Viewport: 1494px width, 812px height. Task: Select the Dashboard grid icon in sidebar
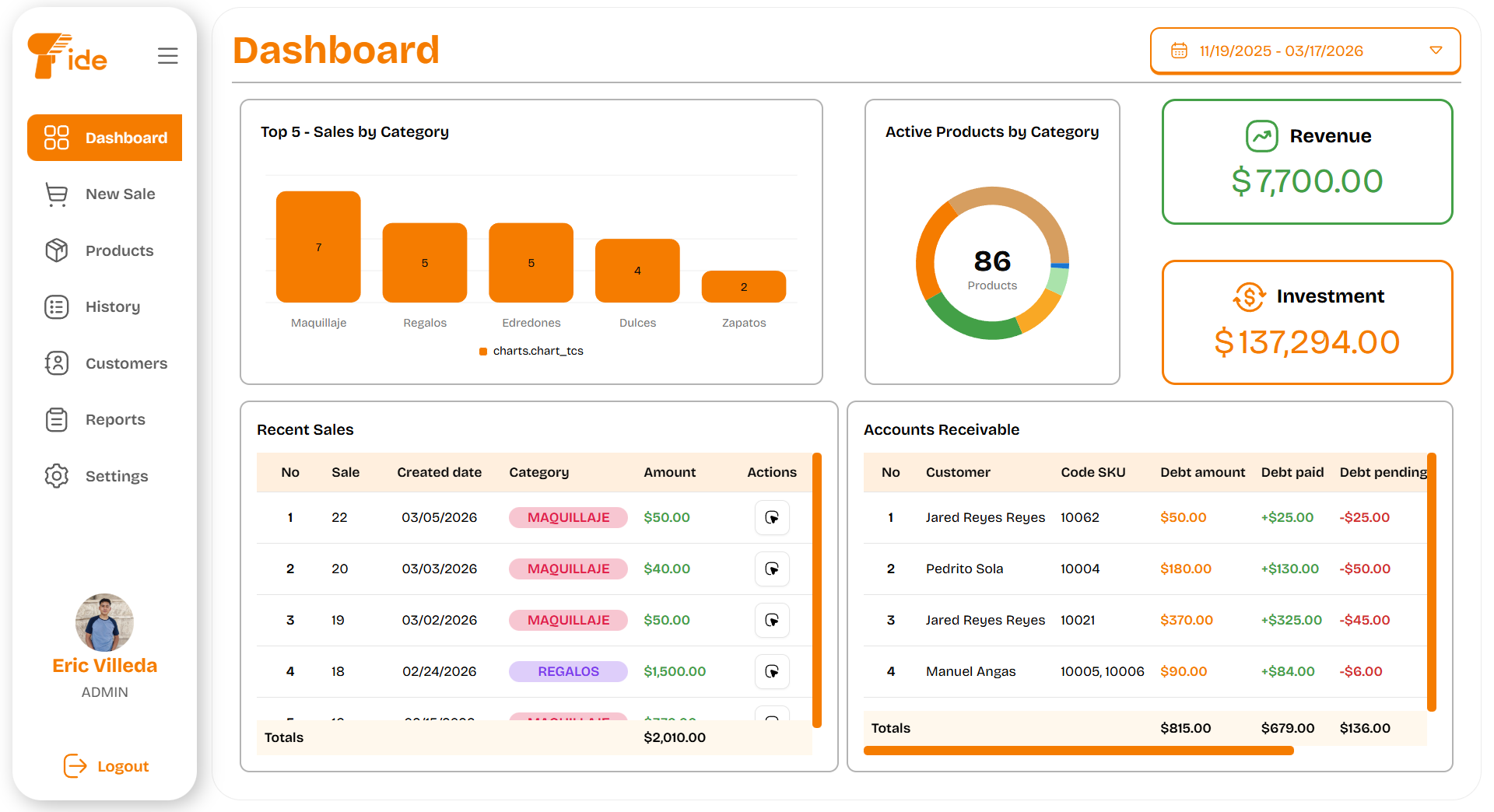pos(56,138)
